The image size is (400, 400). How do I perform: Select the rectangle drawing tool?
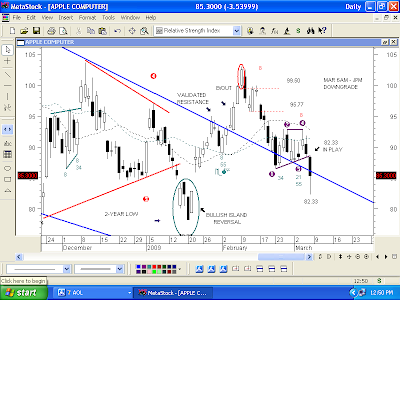coord(8,179)
